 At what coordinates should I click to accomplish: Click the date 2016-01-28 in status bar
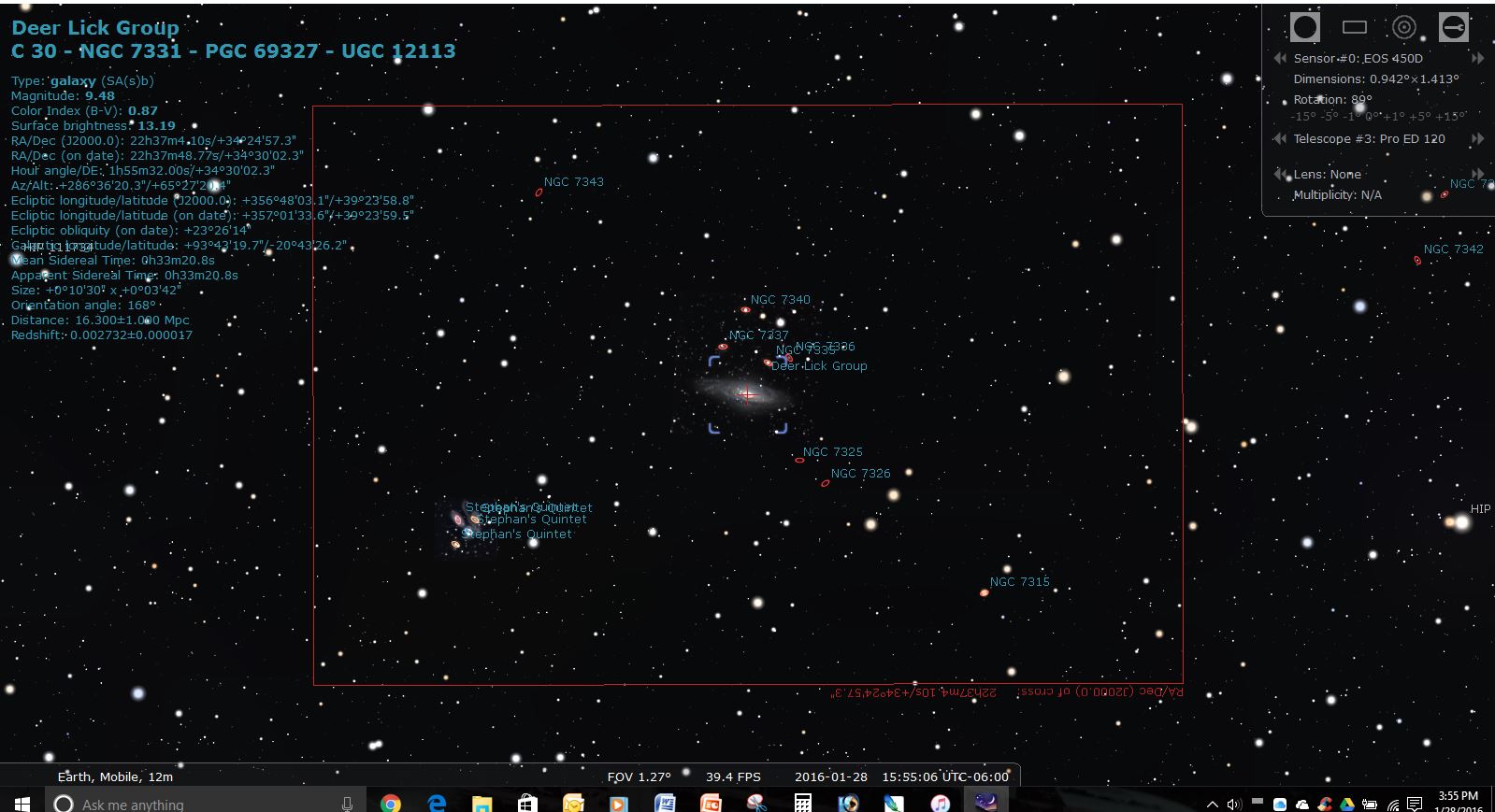(830, 776)
